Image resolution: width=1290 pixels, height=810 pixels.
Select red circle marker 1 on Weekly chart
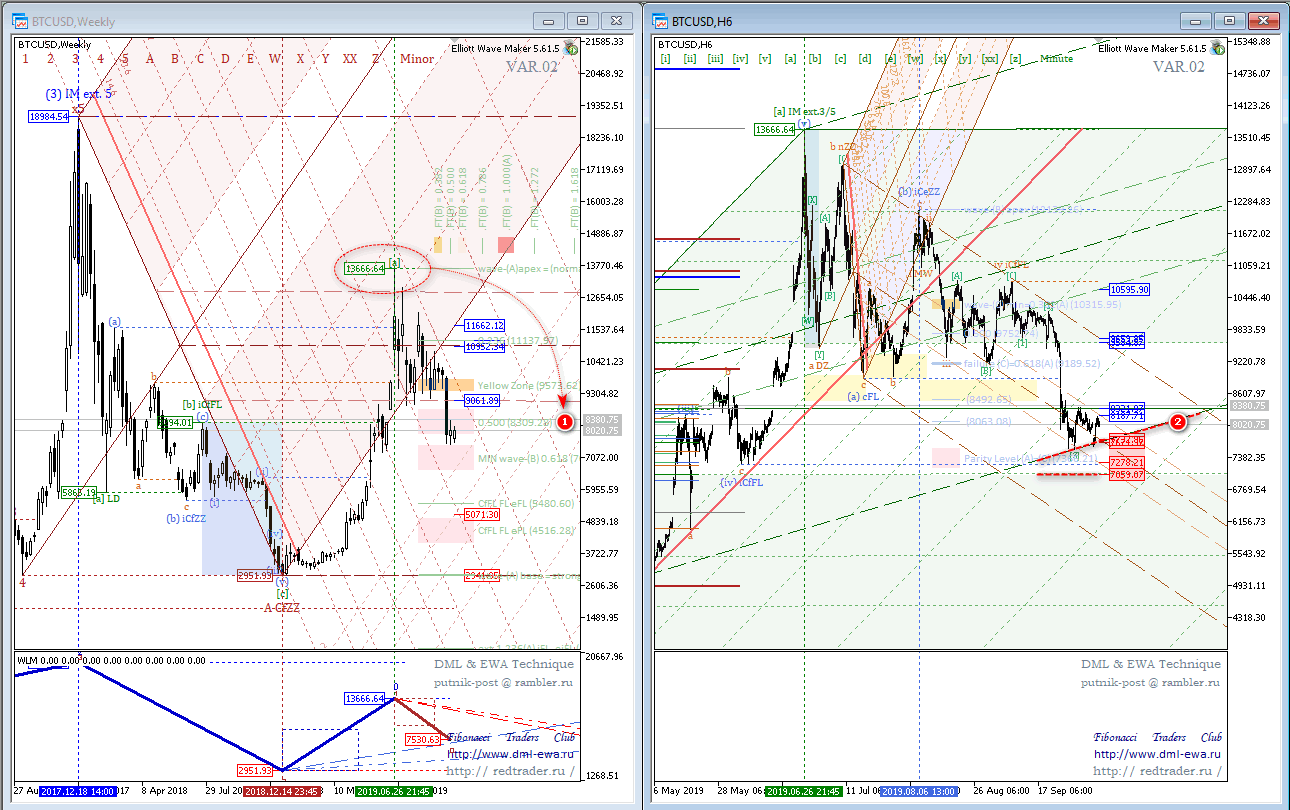click(564, 422)
